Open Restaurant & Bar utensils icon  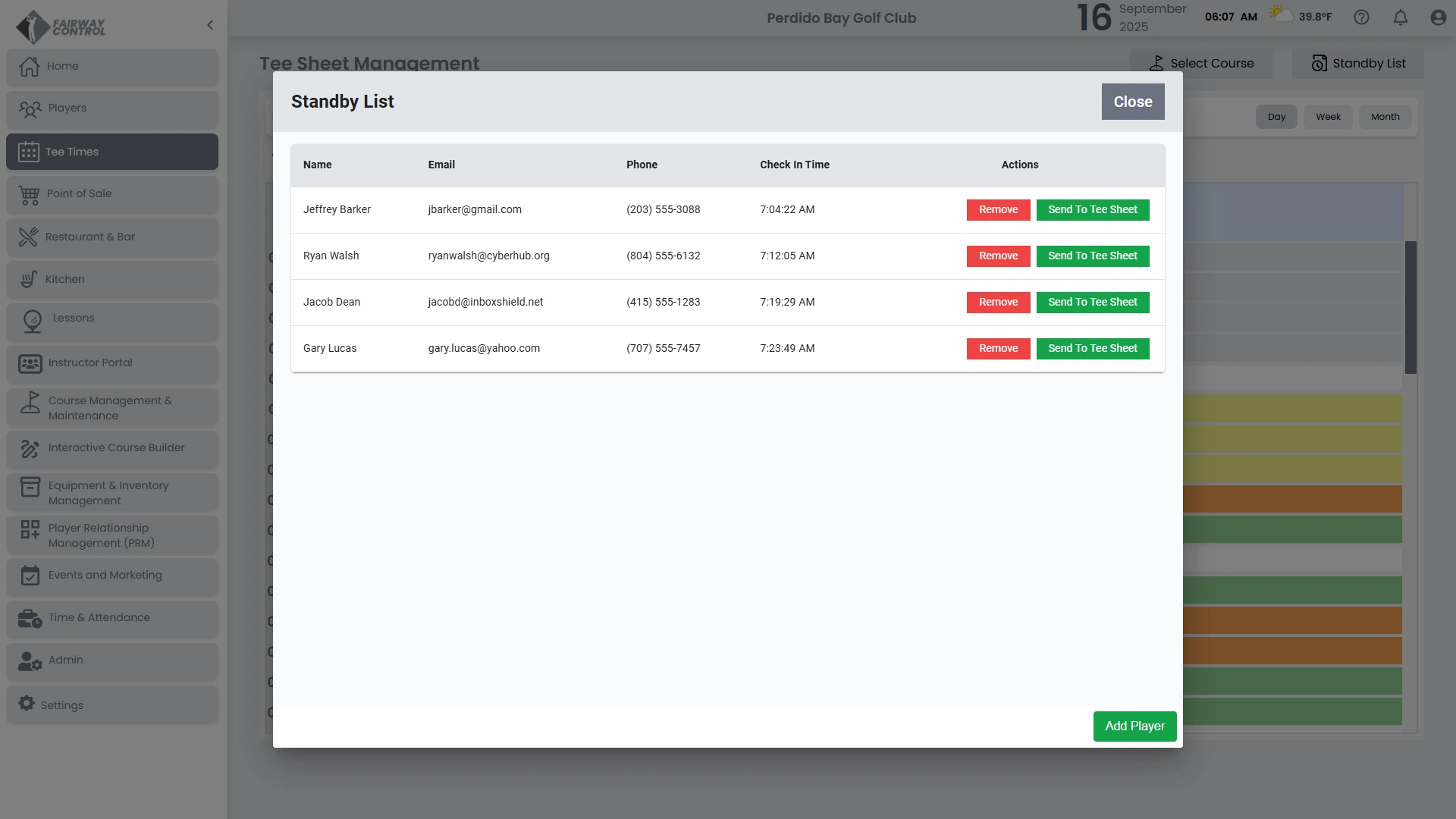click(29, 237)
